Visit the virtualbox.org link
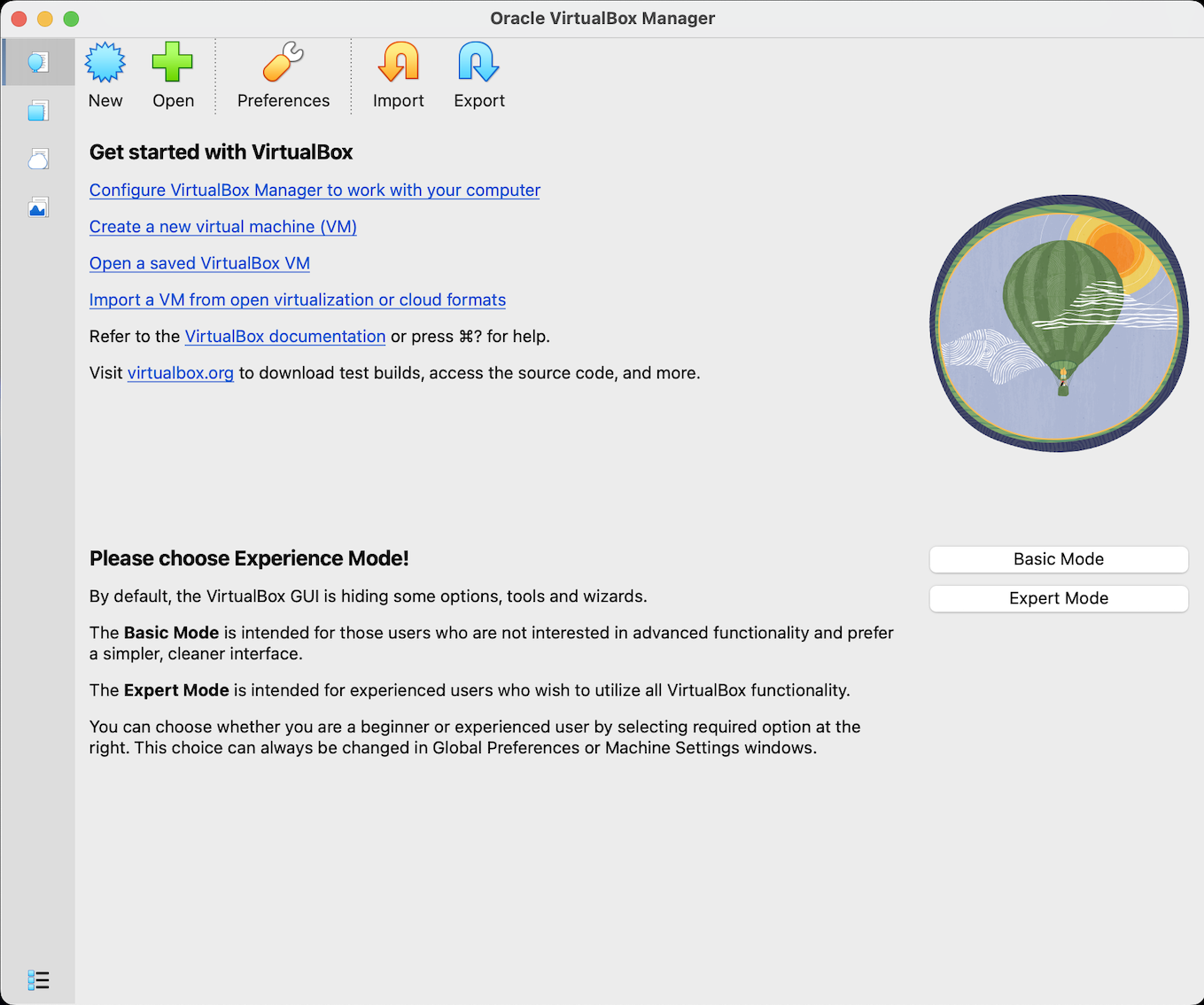This screenshot has height=1005, width=1204. 181,373
